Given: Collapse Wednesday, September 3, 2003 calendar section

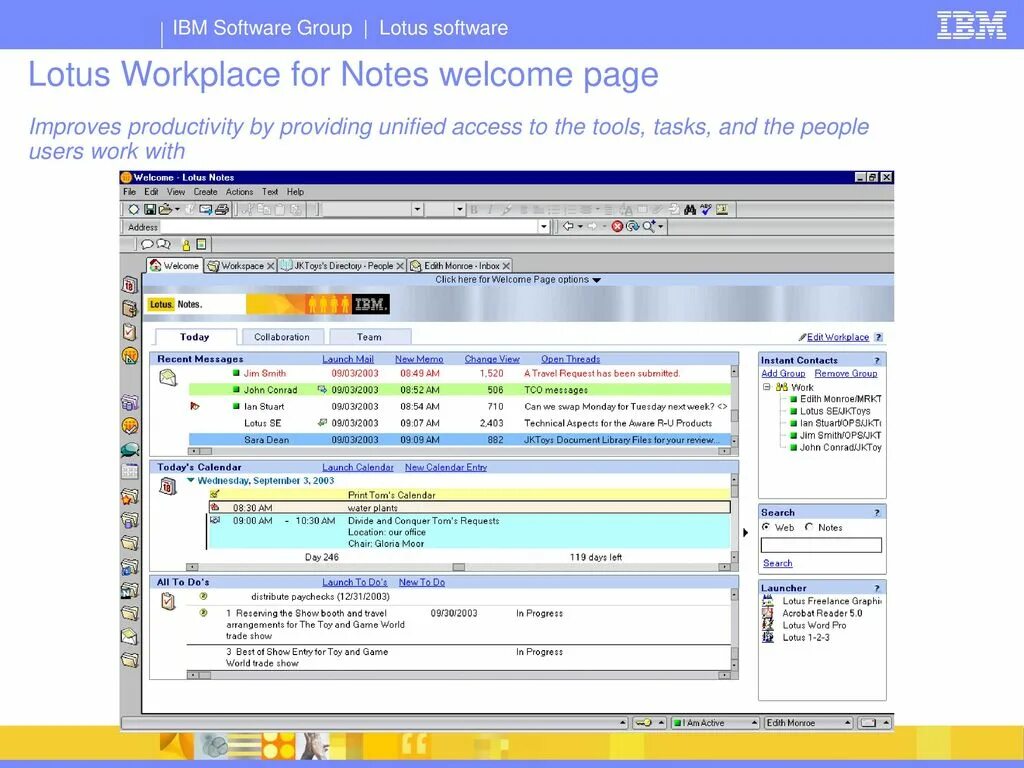Looking at the screenshot, I should click(x=191, y=480).
